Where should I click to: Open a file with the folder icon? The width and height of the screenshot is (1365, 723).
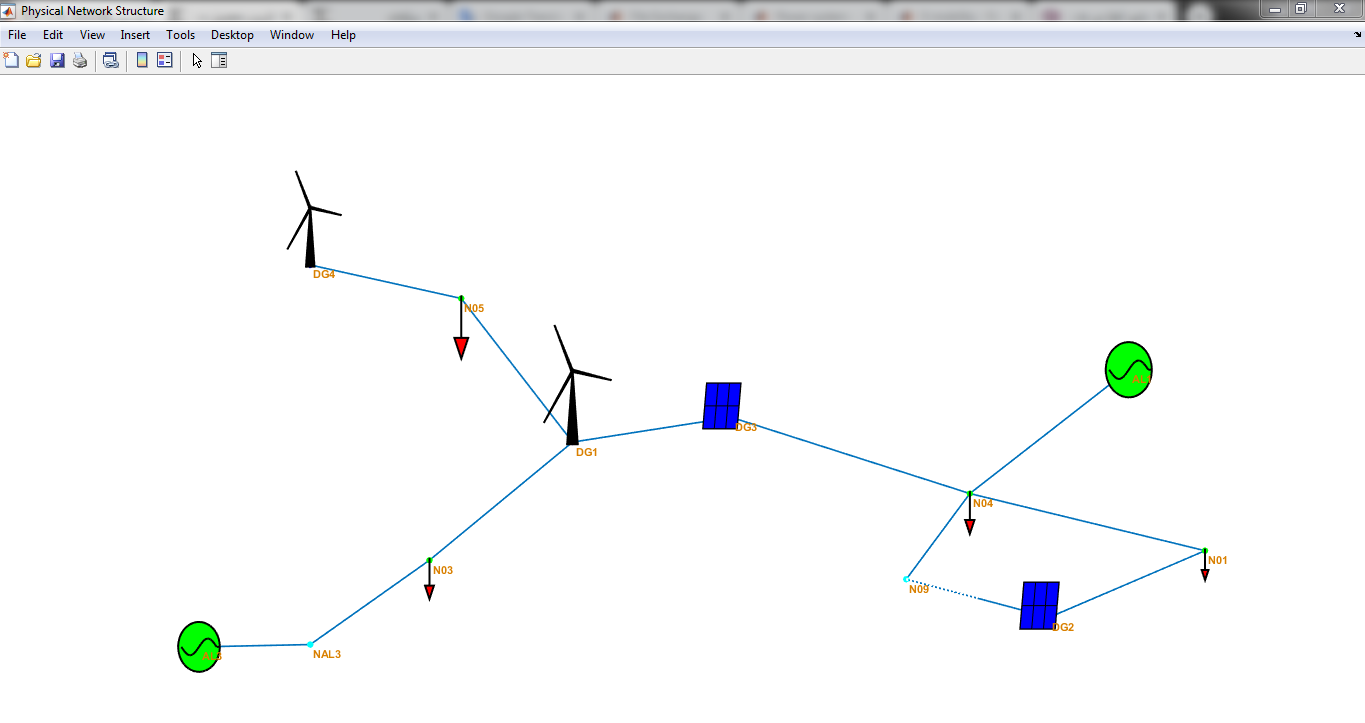[x=34, y=61]
